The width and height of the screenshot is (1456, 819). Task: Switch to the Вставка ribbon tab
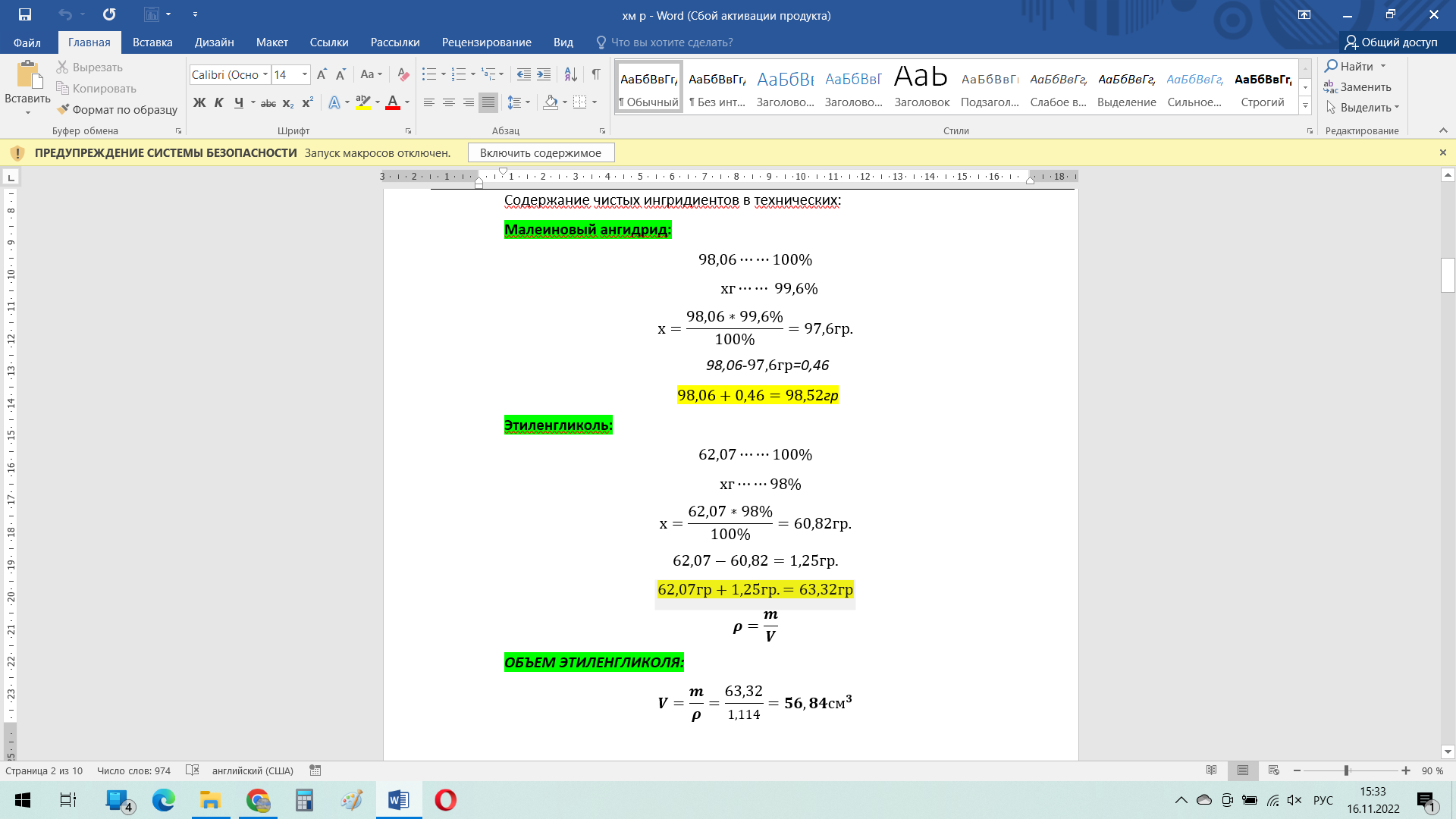click(152, 42)
